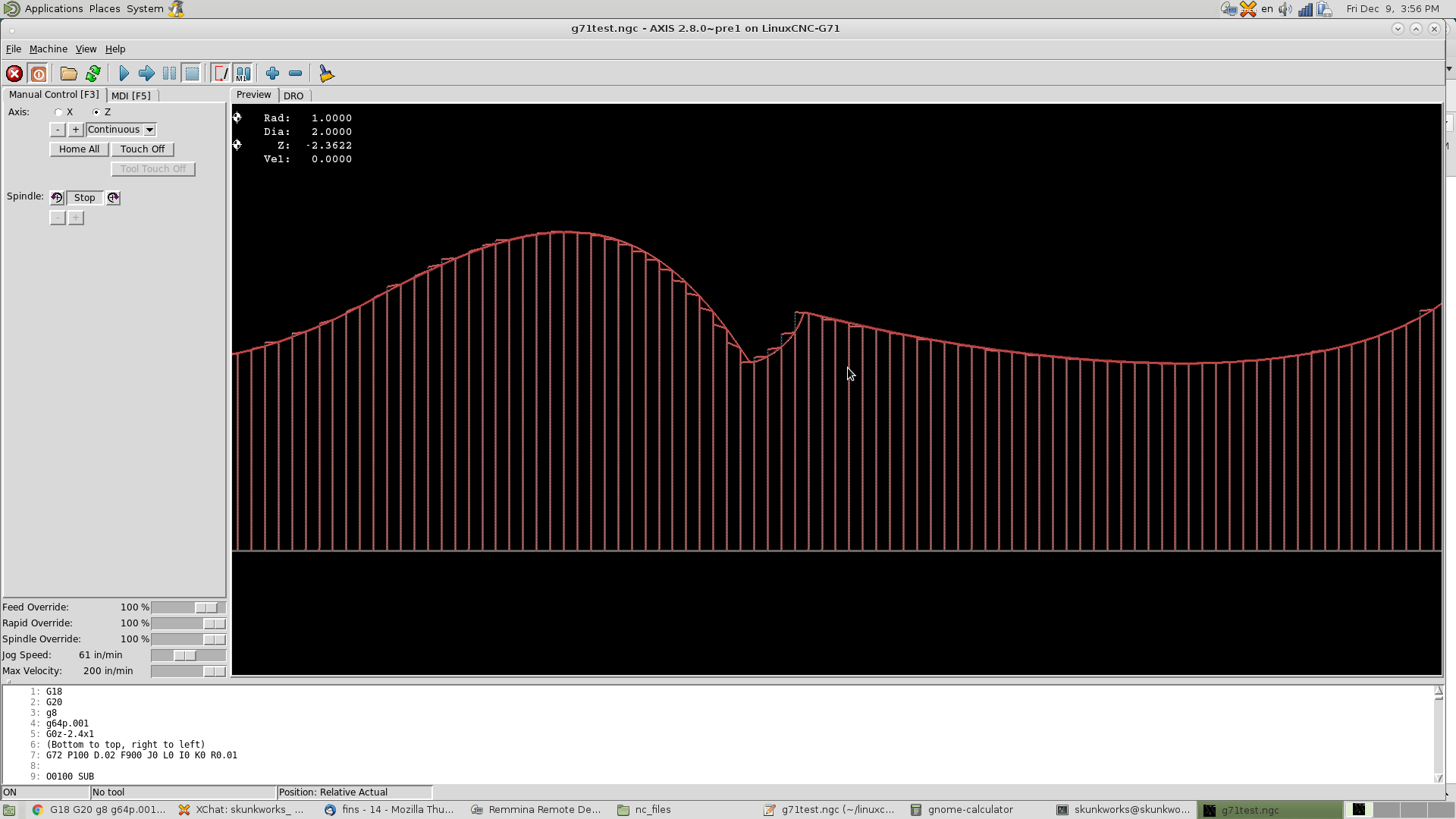Open a G-code file

coord(69,74)
